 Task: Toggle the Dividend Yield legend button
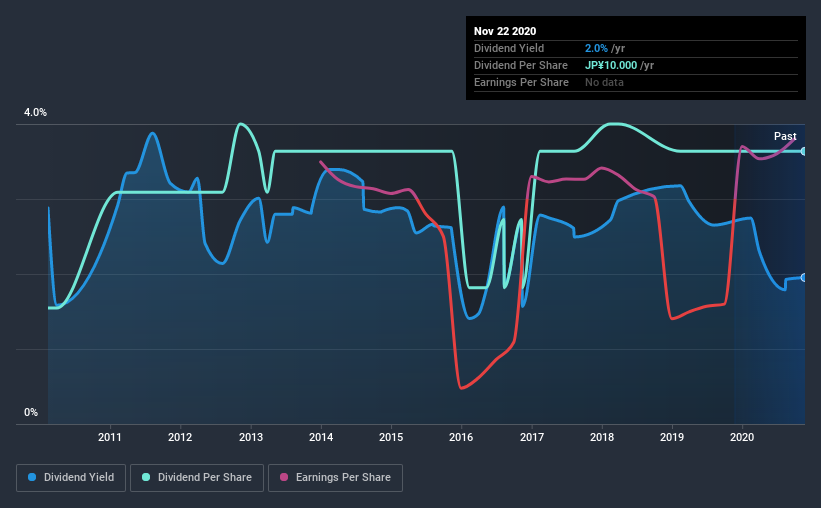click(x=71, y=478)
